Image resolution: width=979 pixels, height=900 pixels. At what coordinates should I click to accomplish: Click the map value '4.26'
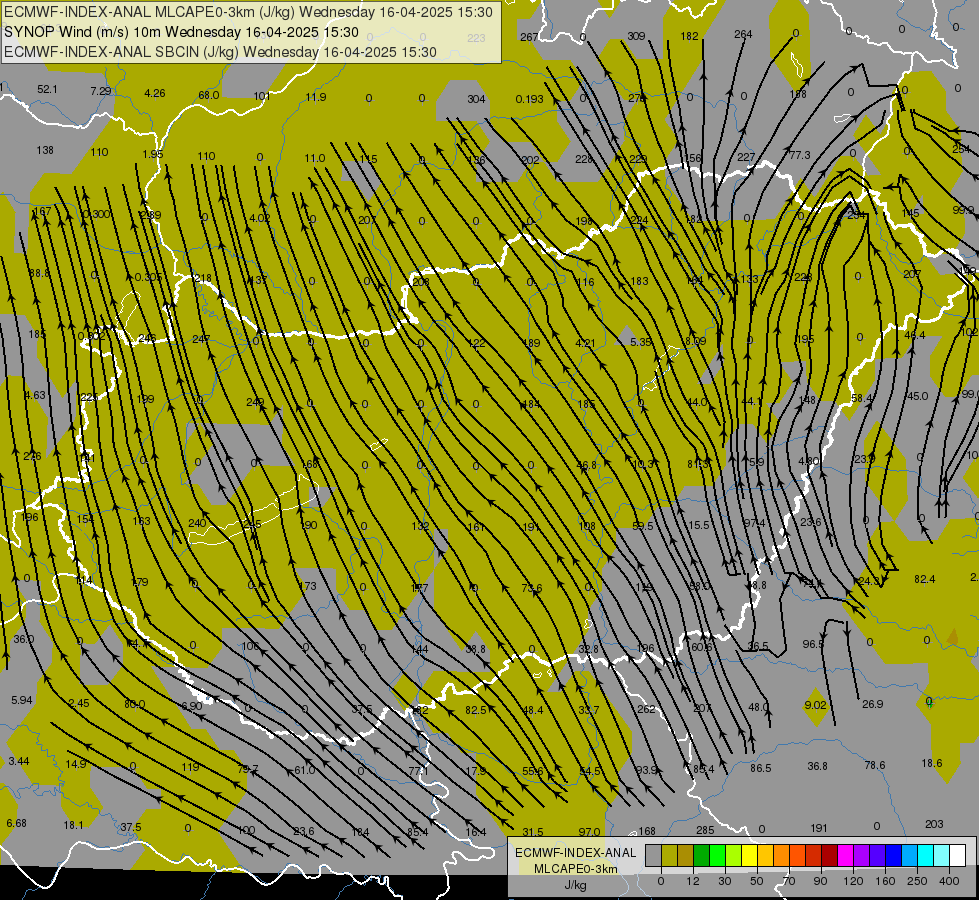[x=154, y=93]
